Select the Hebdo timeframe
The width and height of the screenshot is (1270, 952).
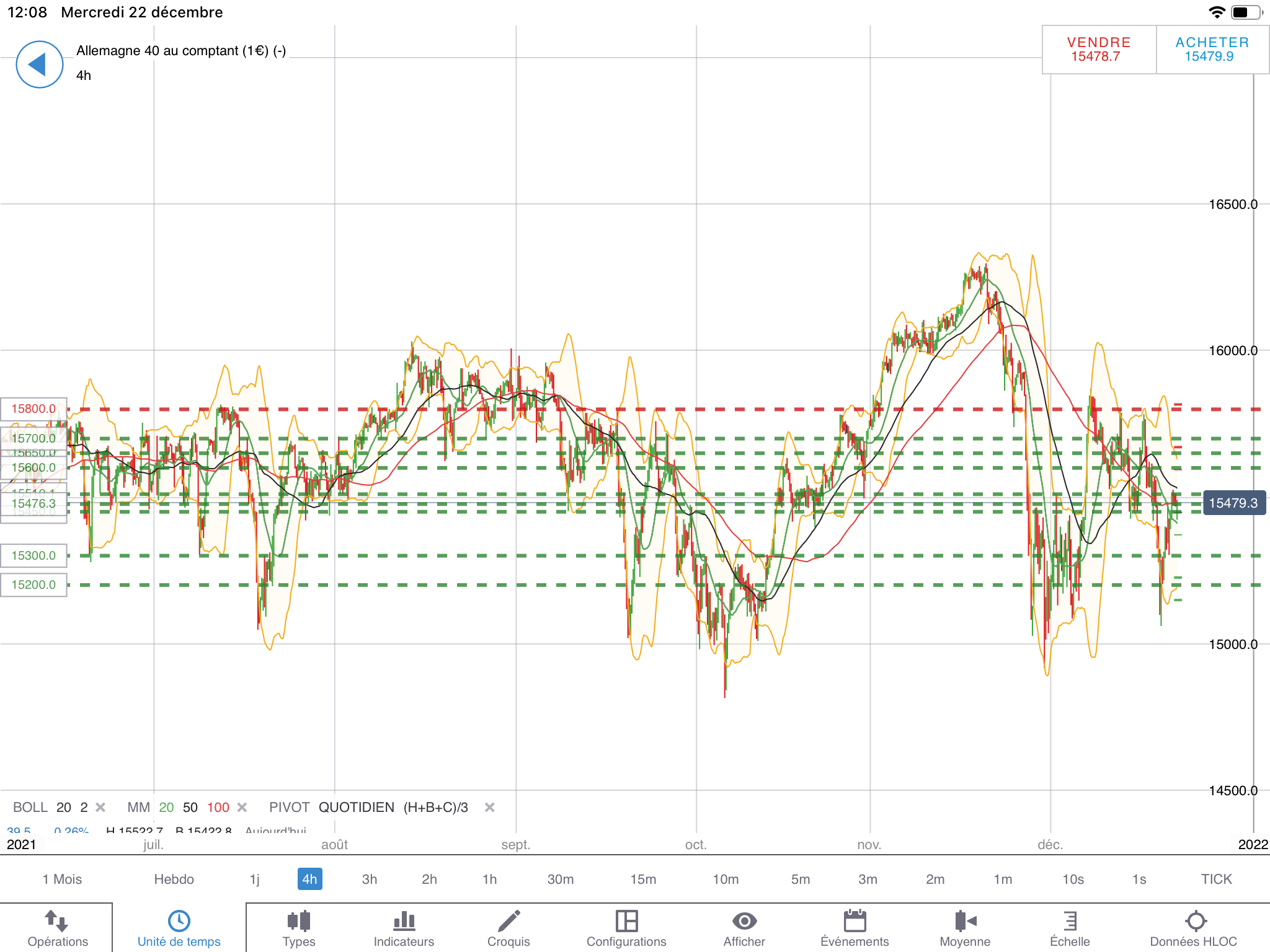pos(174,879)
